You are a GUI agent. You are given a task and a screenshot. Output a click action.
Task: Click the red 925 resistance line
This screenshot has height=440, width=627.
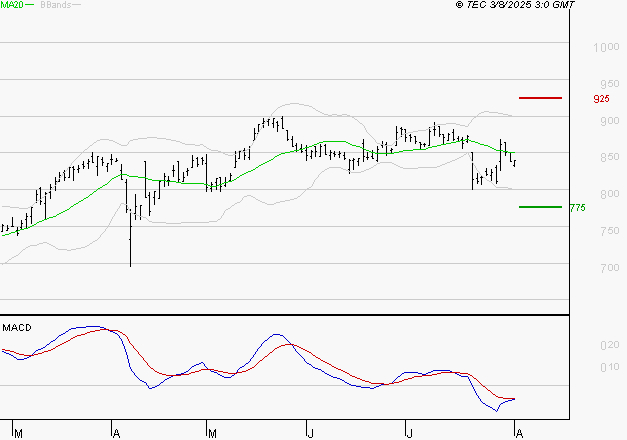pyautogui.click(x=540, y=98)
